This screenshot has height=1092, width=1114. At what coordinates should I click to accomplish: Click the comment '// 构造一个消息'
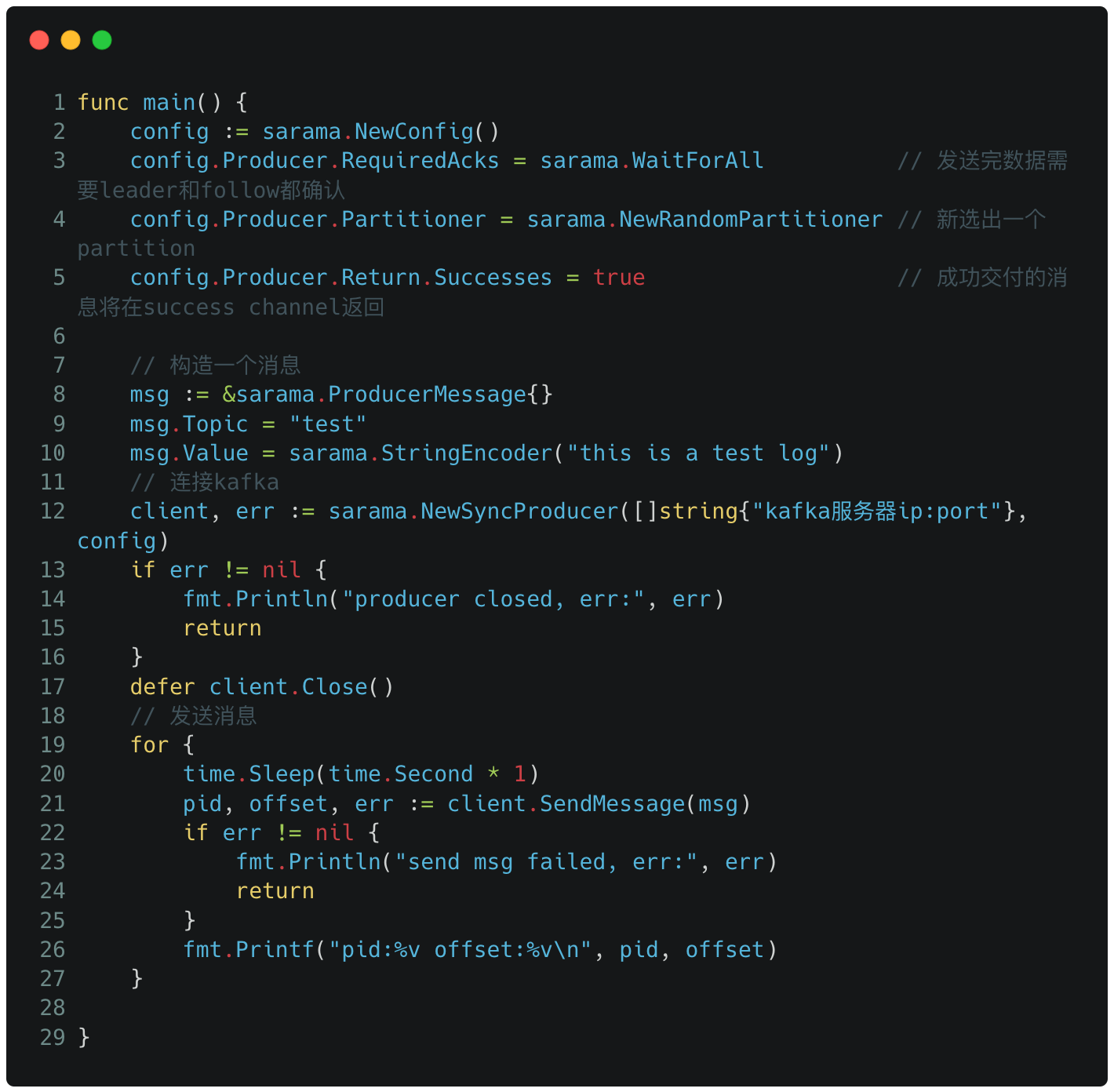coord(216,366)
